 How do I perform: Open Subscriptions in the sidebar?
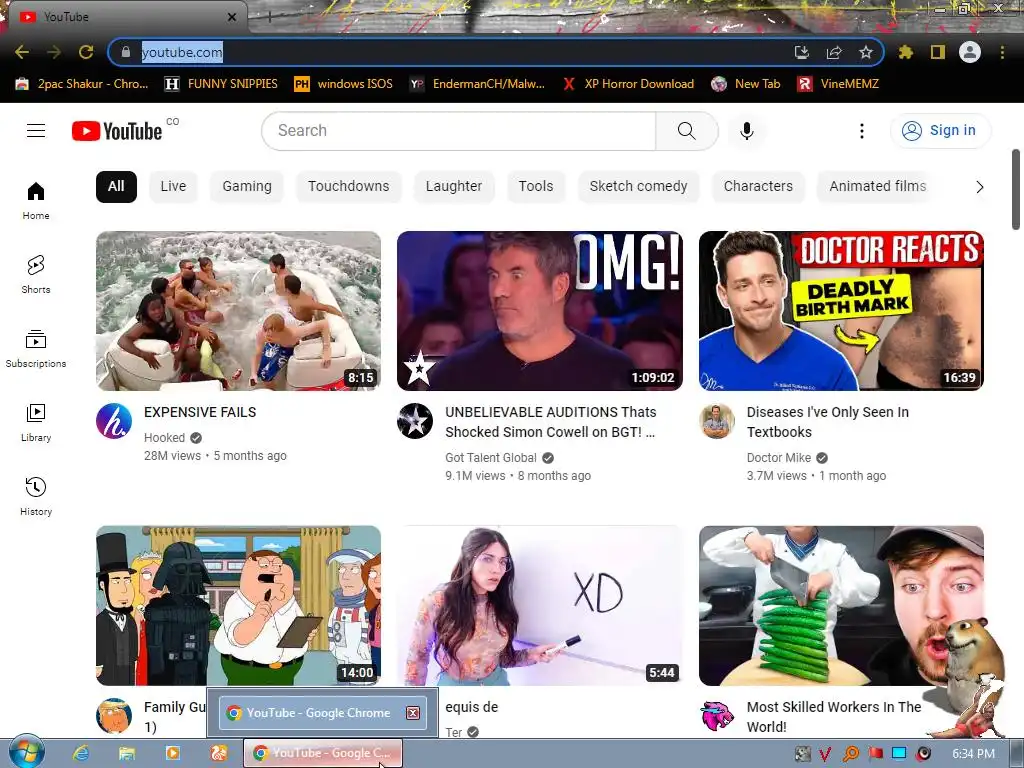(36, 349)
